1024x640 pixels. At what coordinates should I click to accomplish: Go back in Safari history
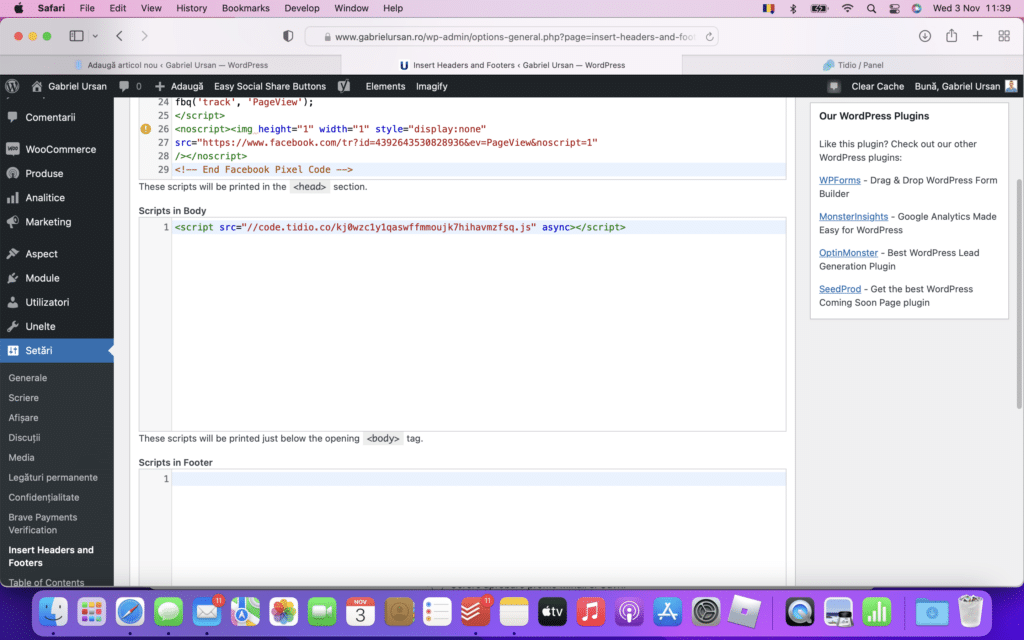click(x=120, y=36)
